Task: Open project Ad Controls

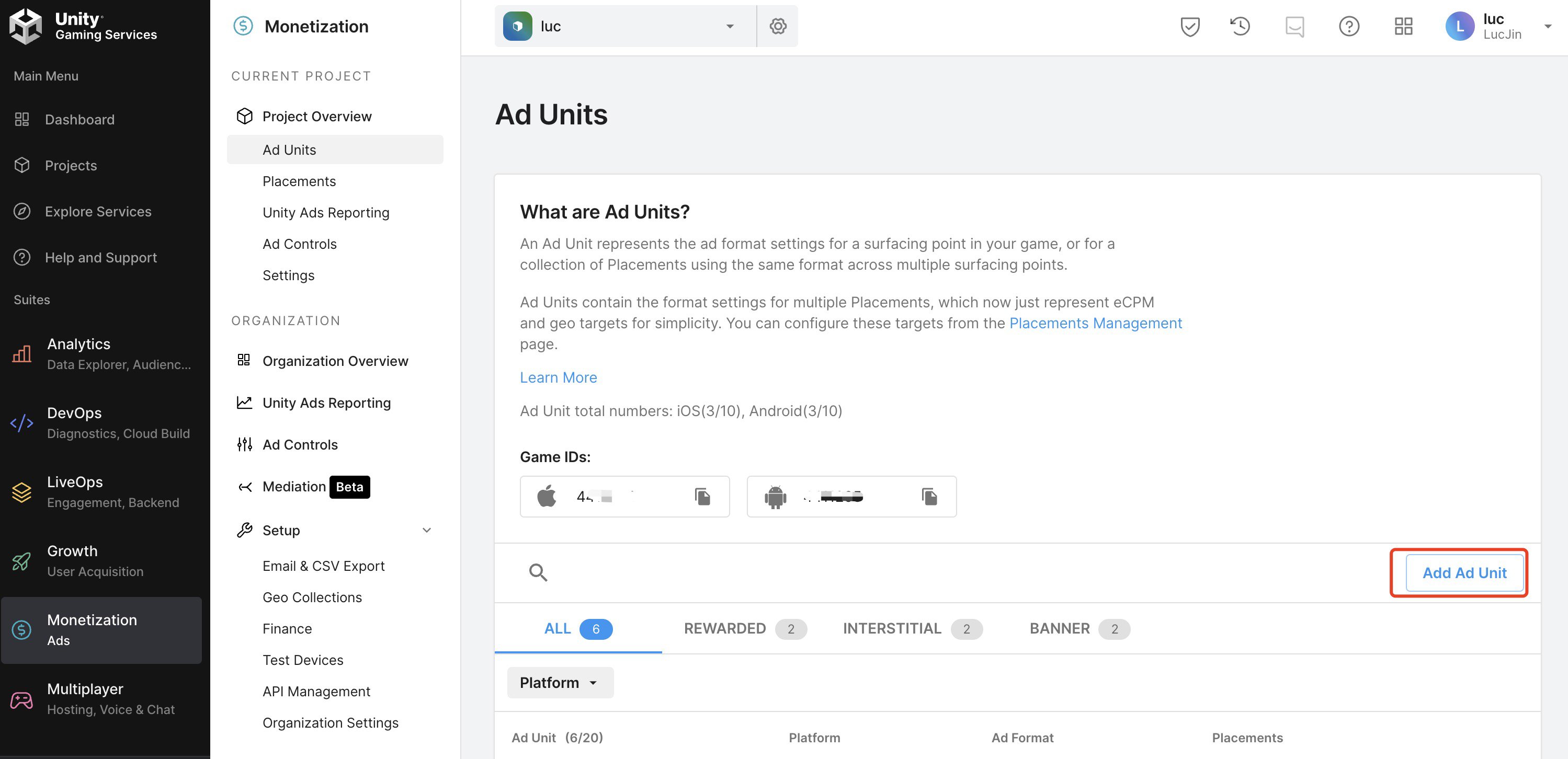Action: coord(300,244)
